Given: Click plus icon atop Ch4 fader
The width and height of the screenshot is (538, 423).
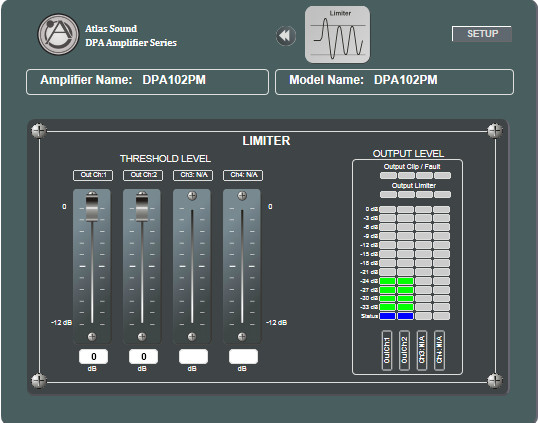Looking at the screenshot, I should point(242,196).
